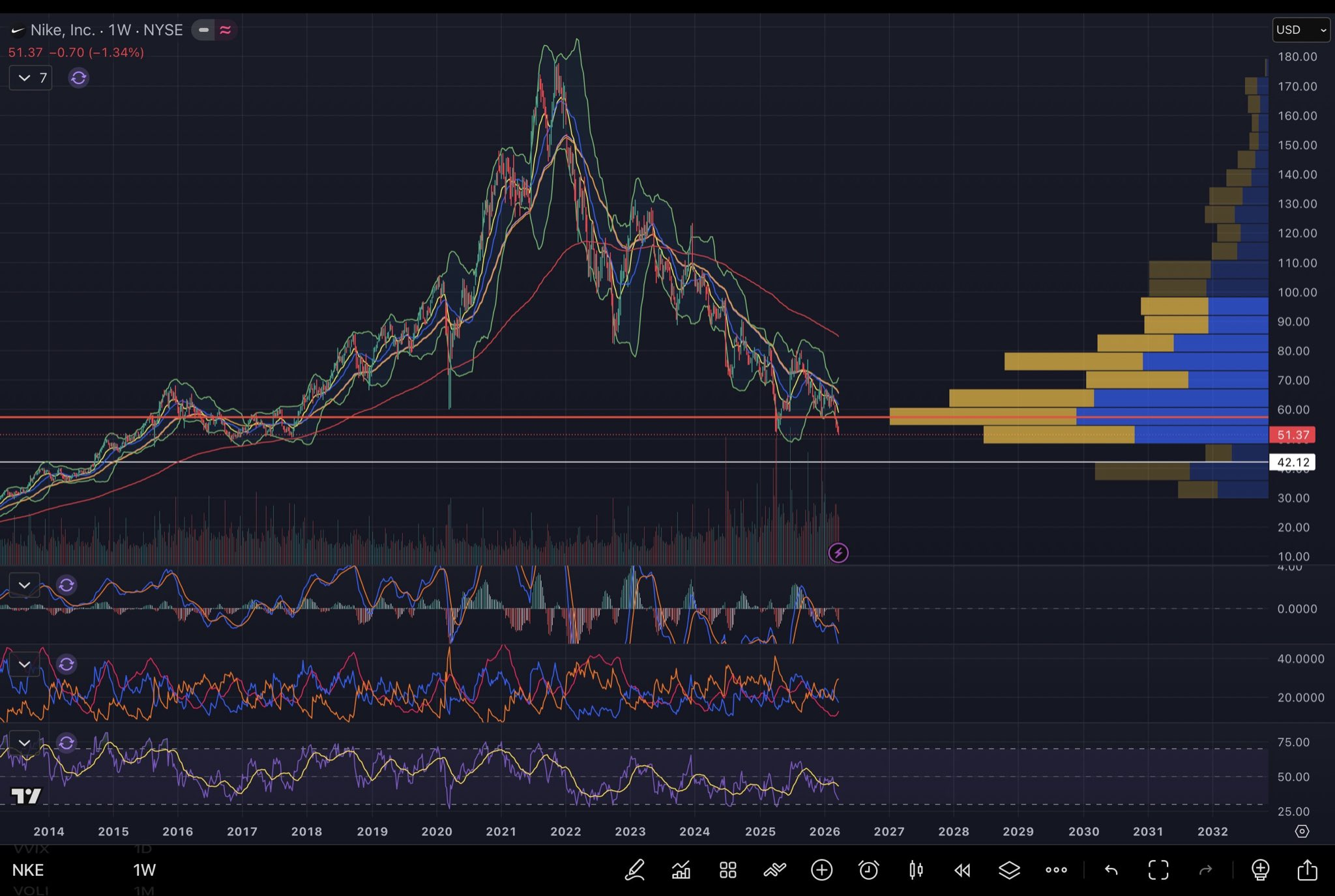Open the NKE symbol search

click(28, 870)
